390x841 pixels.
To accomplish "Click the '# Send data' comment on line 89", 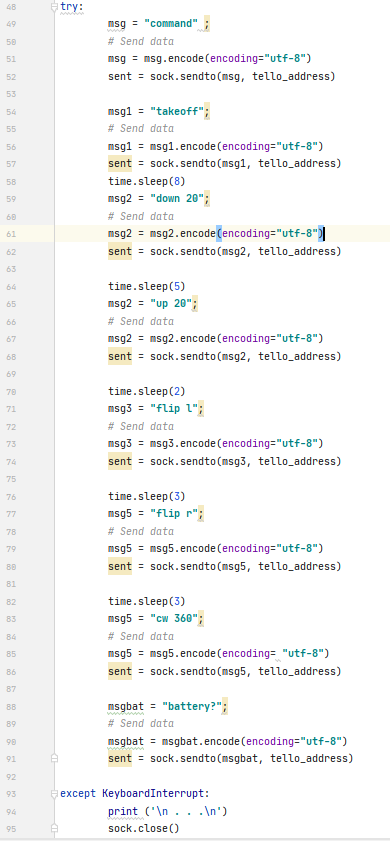I will pos(141,724).
